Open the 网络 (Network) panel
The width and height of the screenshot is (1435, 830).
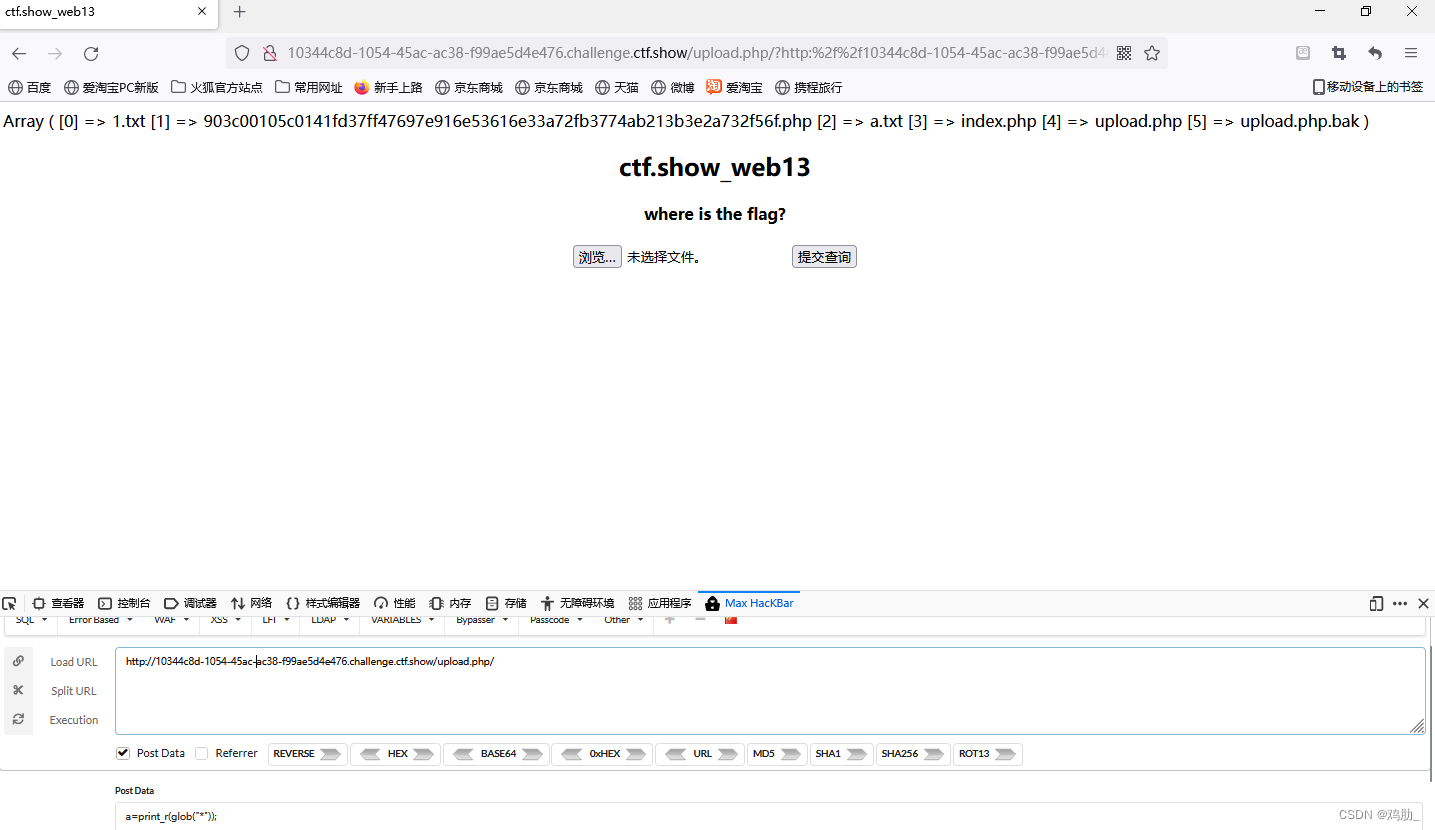click(252, 603)
